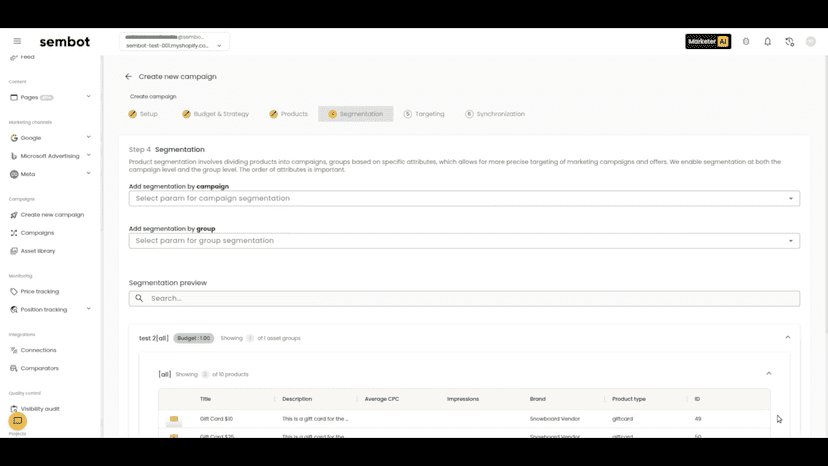
Task: Select the Segmentation step tab
Action: pos(355,114)
